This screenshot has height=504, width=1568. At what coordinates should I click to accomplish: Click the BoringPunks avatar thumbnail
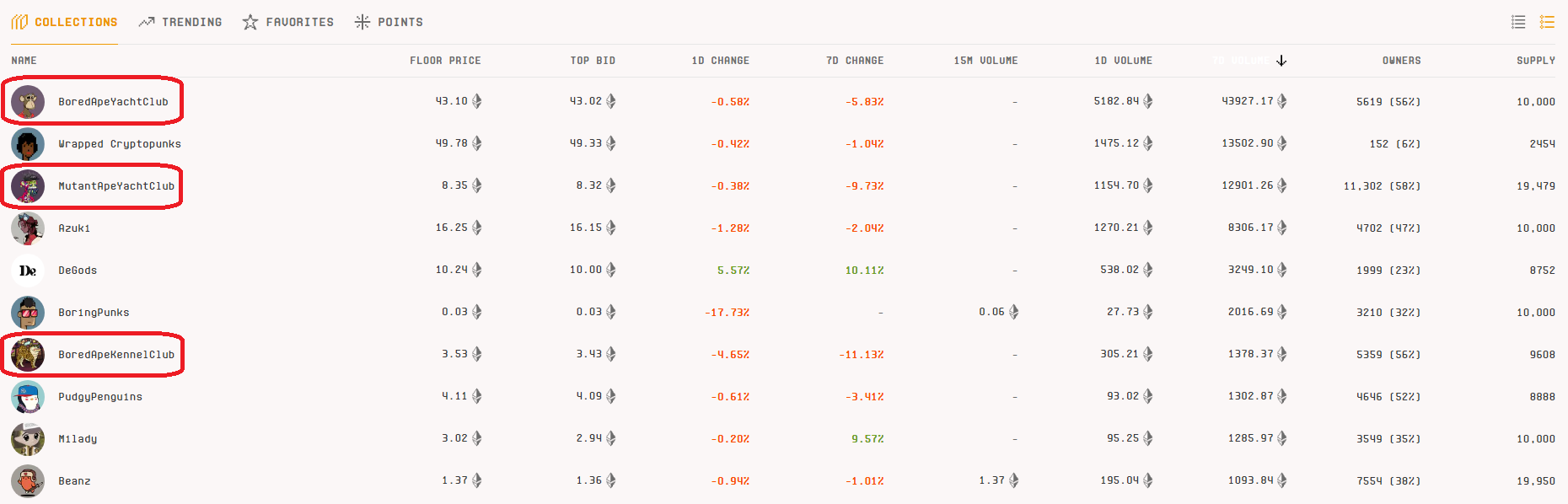pyautogui.click(x=28, y=313)
